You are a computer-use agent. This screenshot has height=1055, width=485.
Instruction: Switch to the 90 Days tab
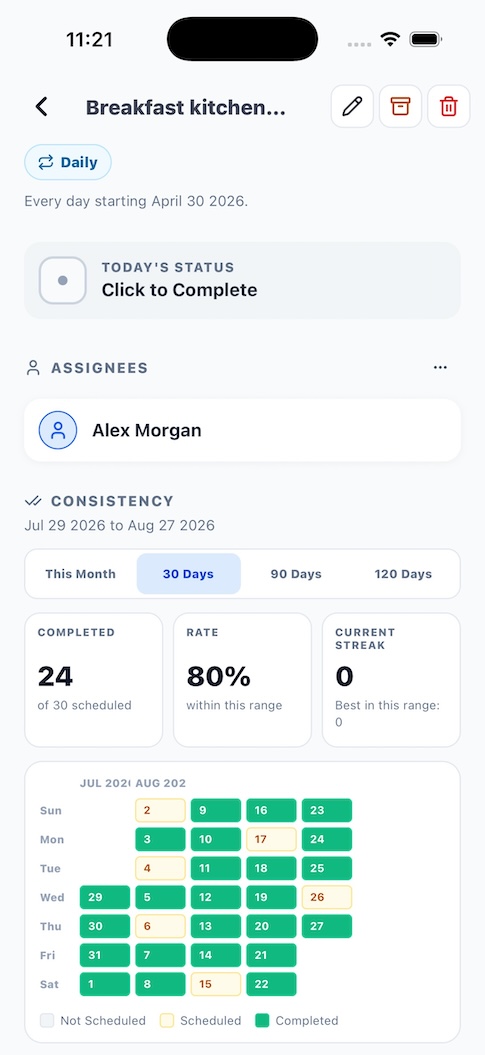296,574
